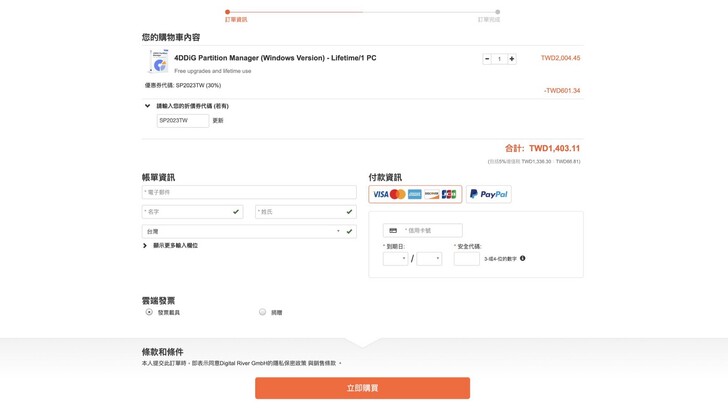
Task: Click the coupon code field with SP2023TW
Action: (183, 120)
